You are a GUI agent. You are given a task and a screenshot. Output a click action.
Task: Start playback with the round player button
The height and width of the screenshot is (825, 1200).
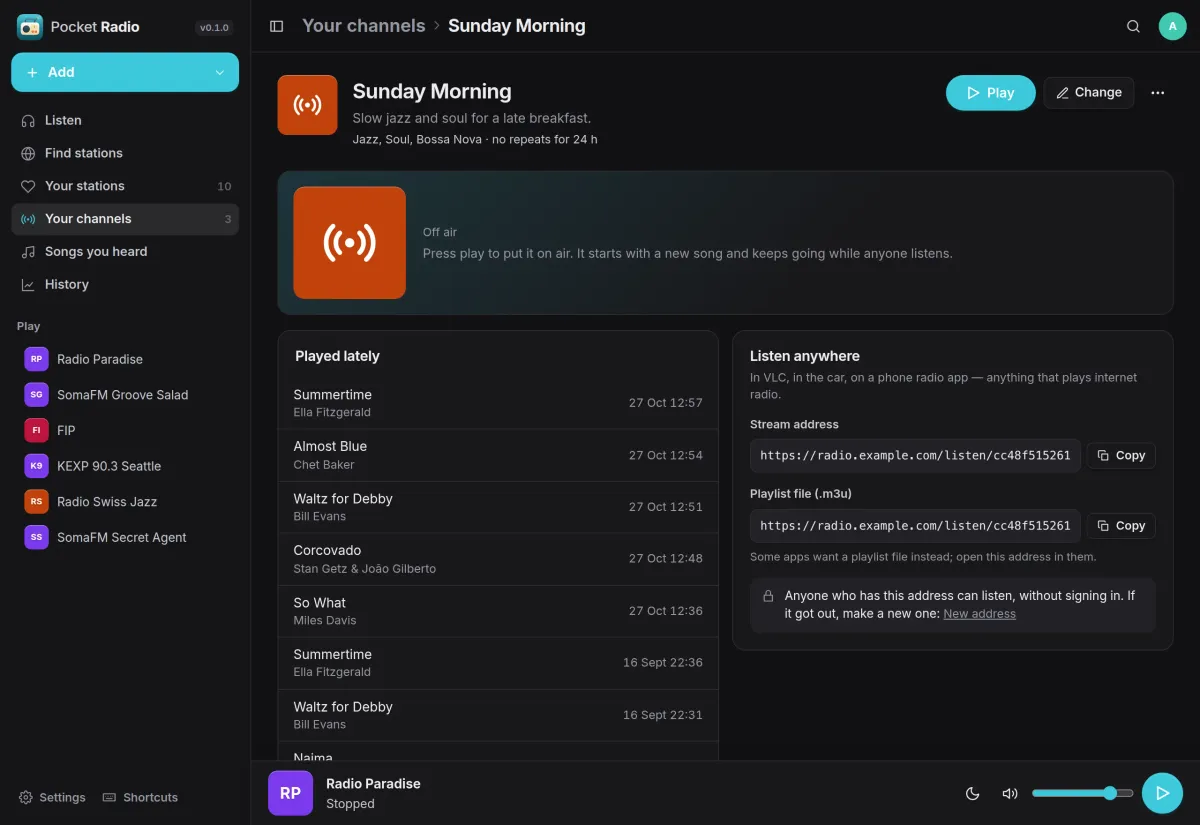pyautogui.click(x=1162, y=793)
